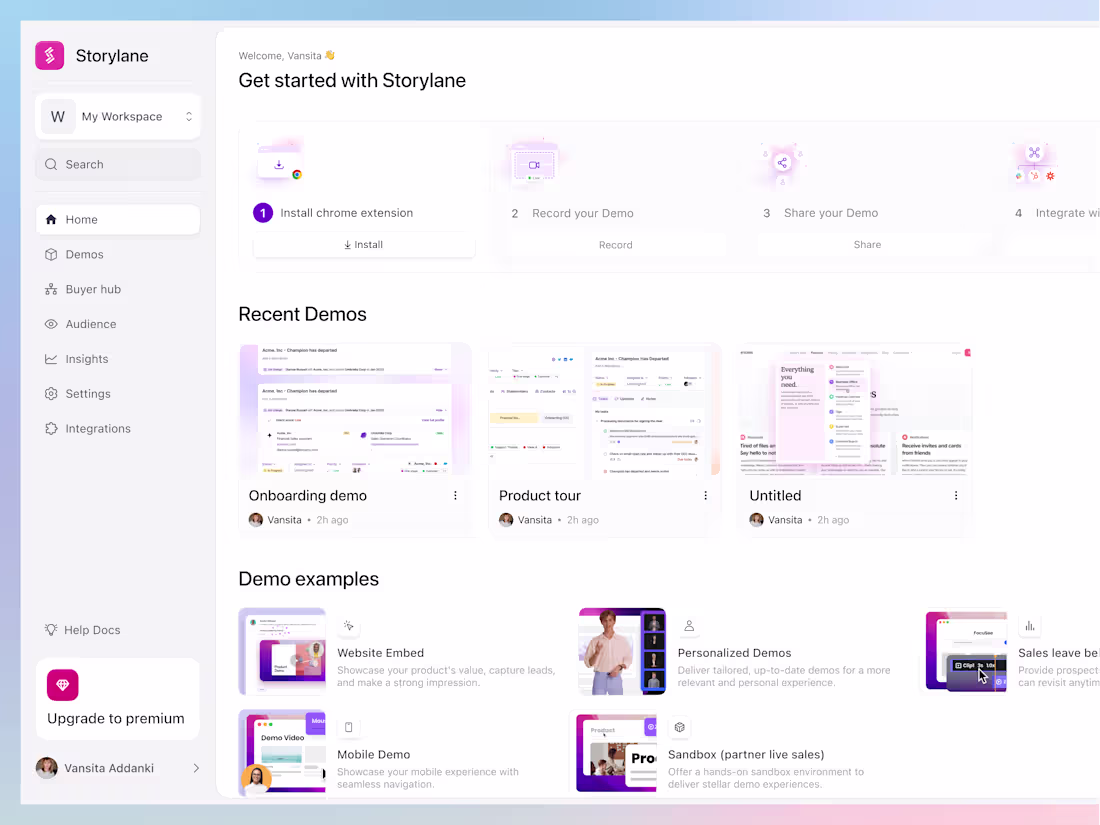The height and width of the screenshot is (825, 1100).
Task: Click the Product tour title
Action: click(540, 496)
